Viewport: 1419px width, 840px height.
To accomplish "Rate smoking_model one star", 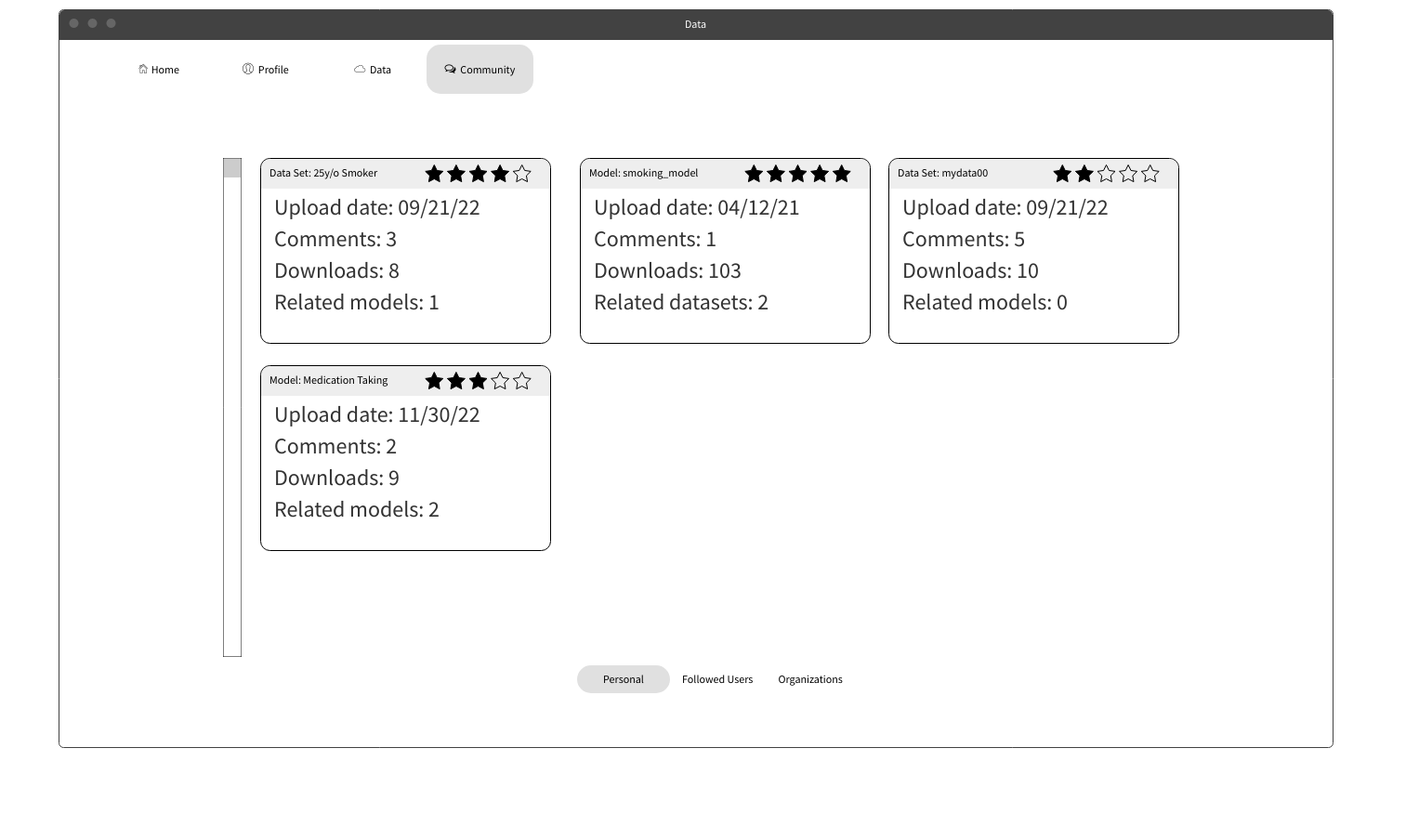I will click(754, 174).
